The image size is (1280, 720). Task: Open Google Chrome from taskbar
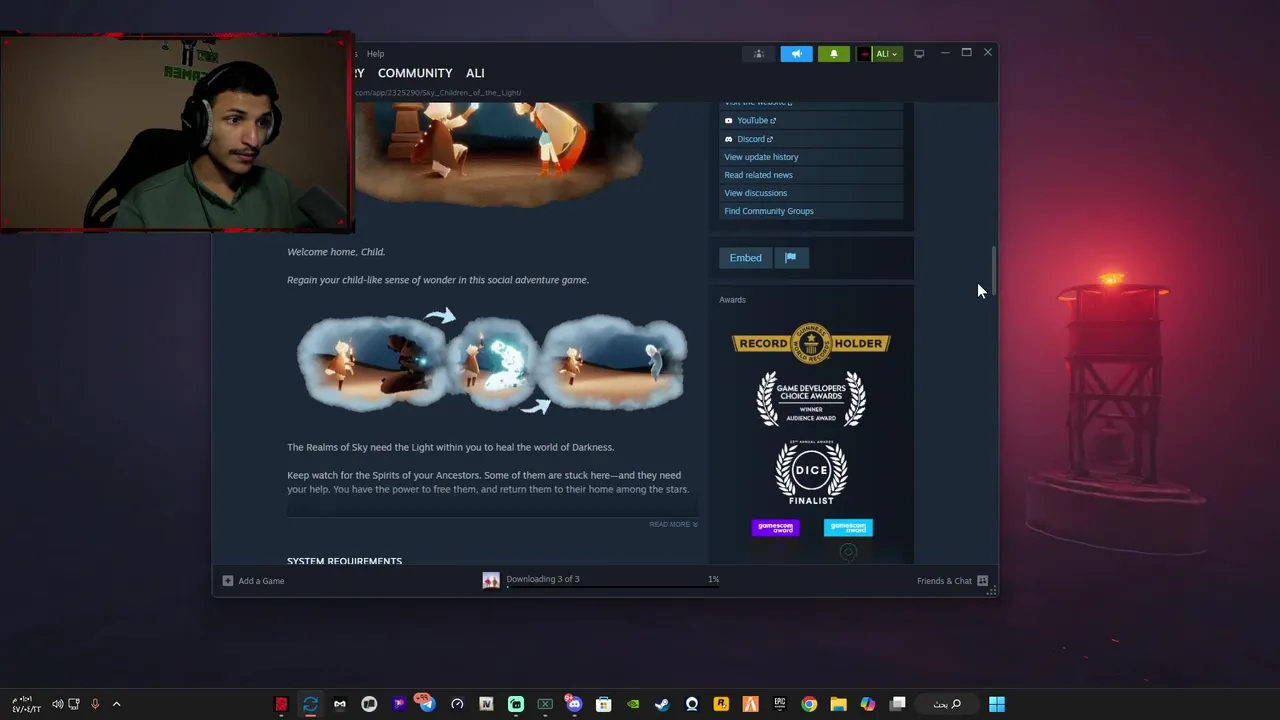point(809,704)
